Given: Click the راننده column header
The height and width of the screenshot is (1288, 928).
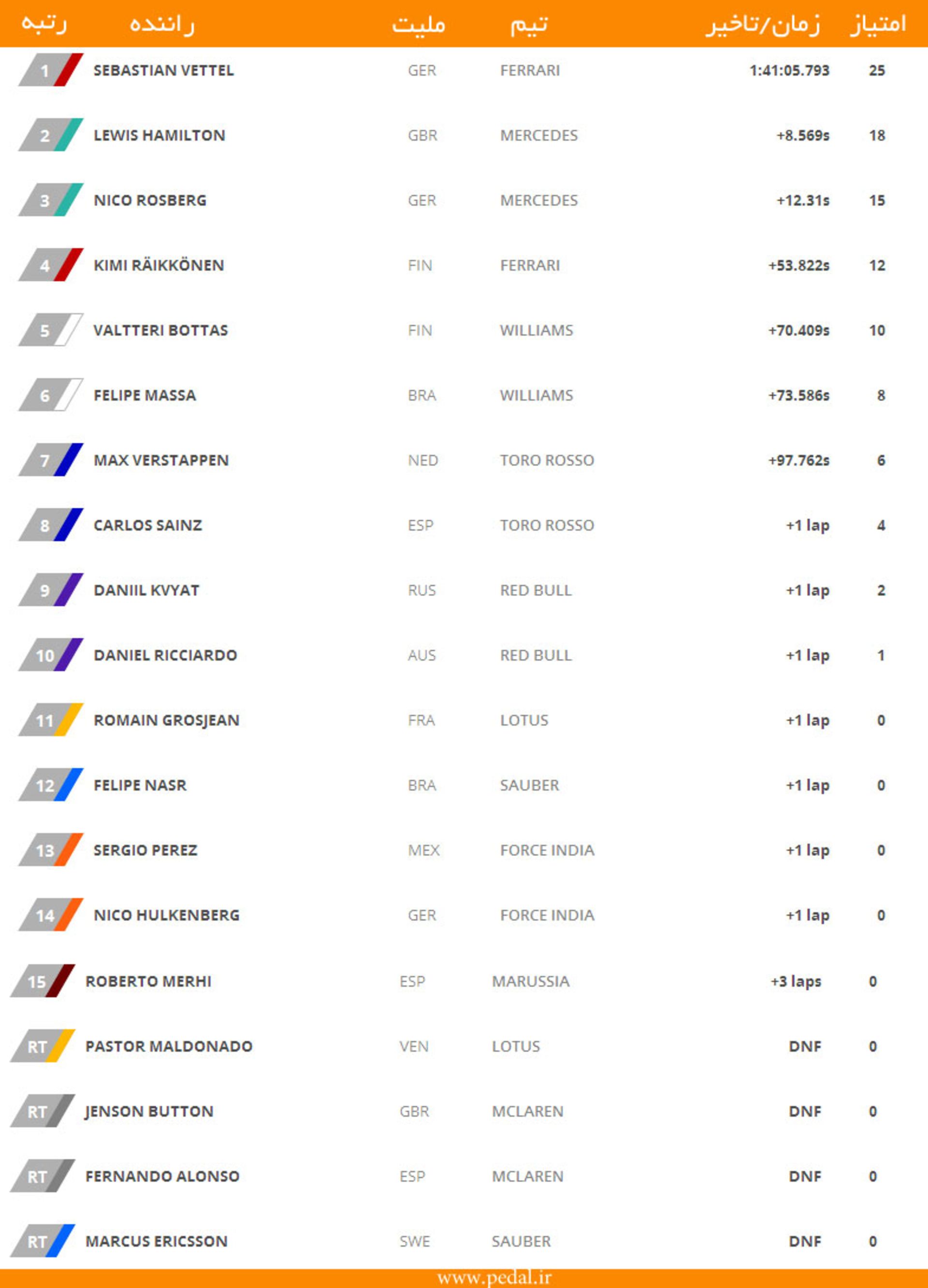Looking at the screenshot, I should coord(162,24).
